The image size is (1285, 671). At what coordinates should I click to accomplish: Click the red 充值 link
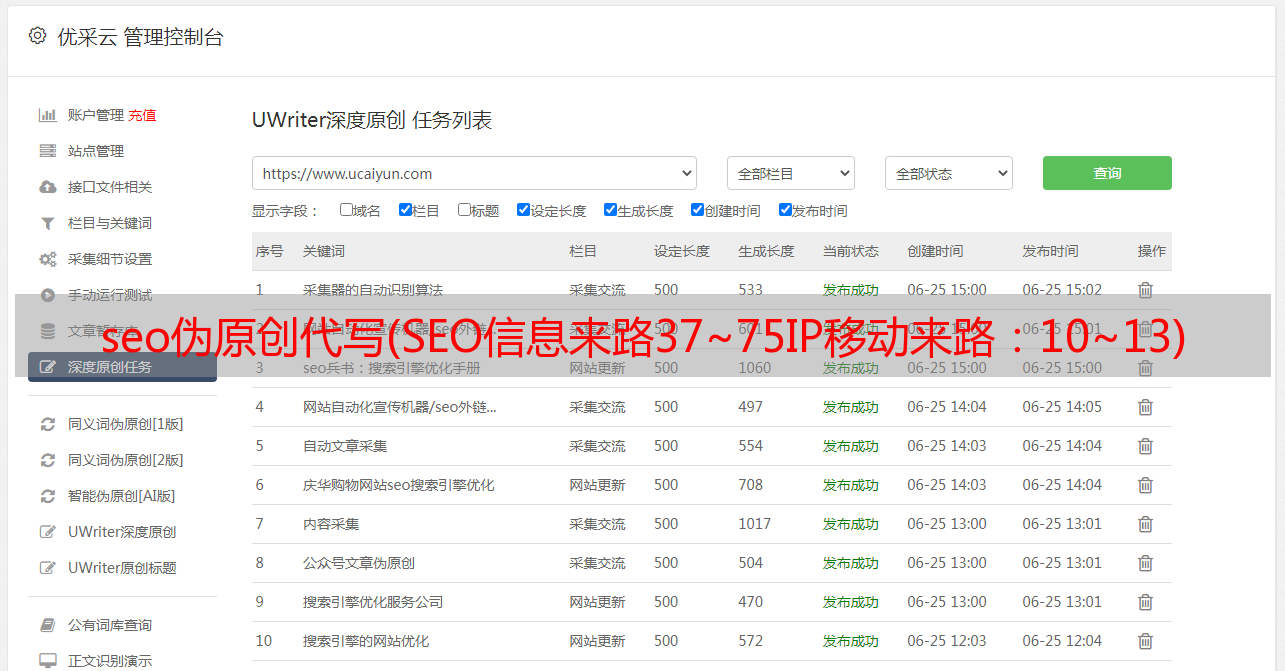tap(142, 115)
